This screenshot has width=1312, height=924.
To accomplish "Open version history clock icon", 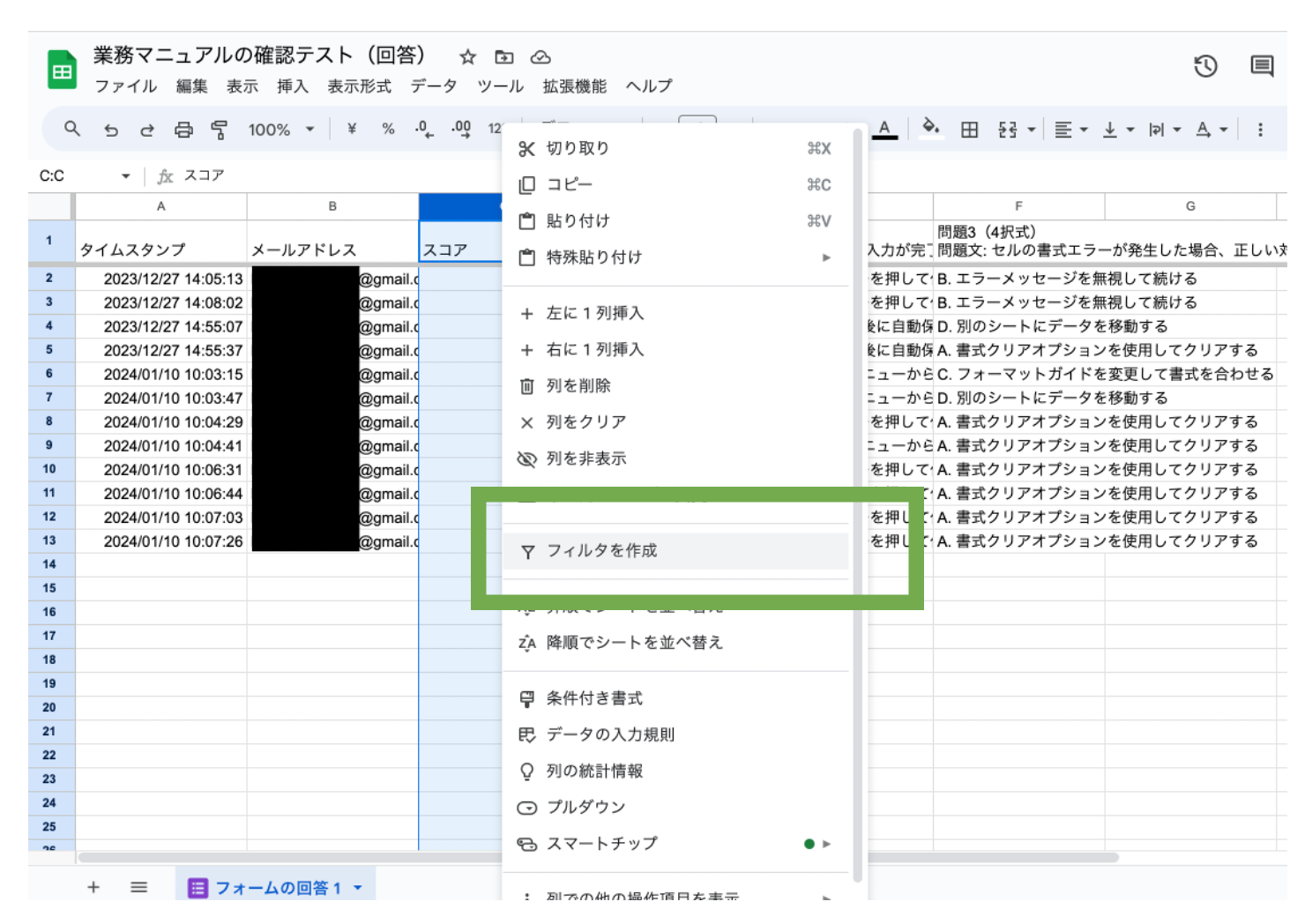I will (x=1205, y=66).
